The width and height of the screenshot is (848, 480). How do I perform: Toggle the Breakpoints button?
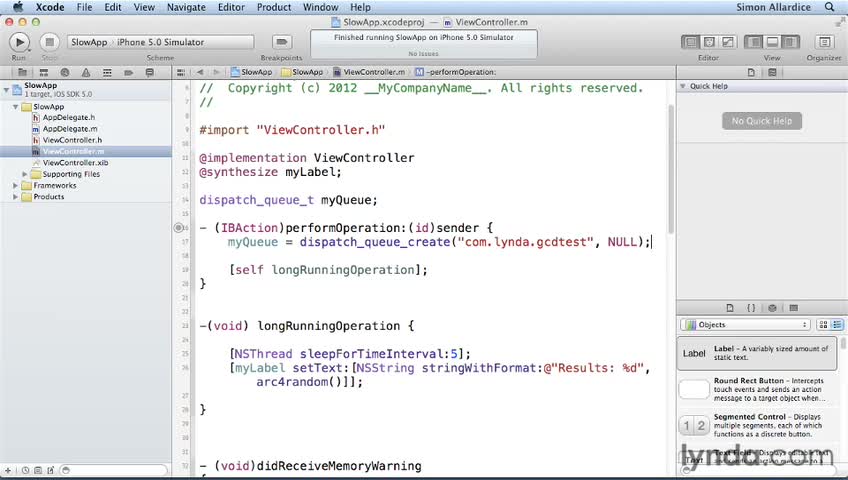[x=281, y=42]
